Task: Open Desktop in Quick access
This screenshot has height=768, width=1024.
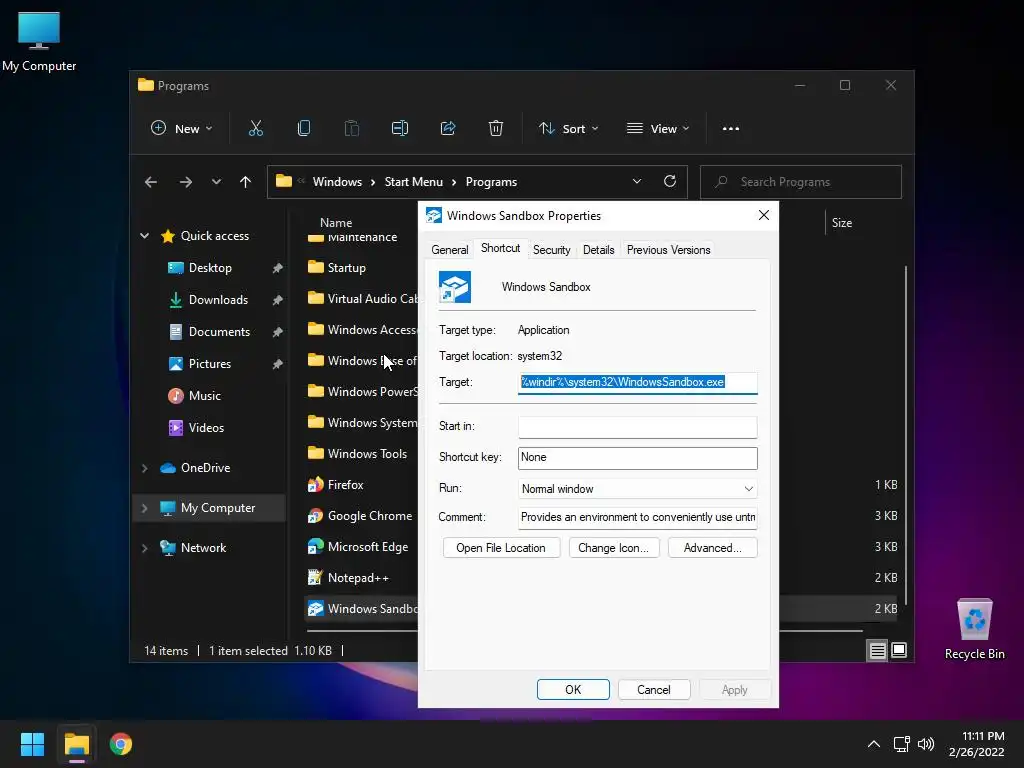Action: click(x=210, y=268)
